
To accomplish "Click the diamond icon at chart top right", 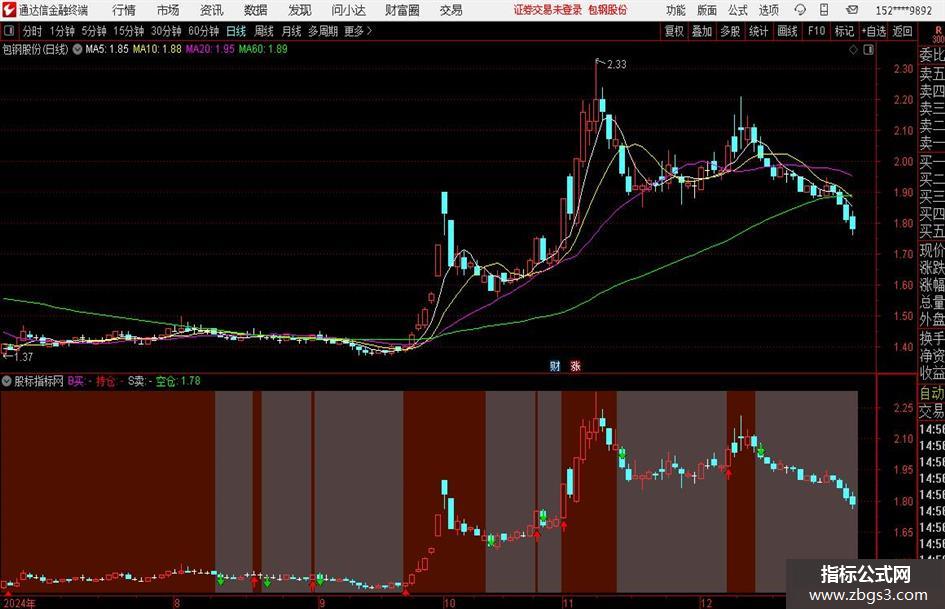I will click(x=853, y=50).
